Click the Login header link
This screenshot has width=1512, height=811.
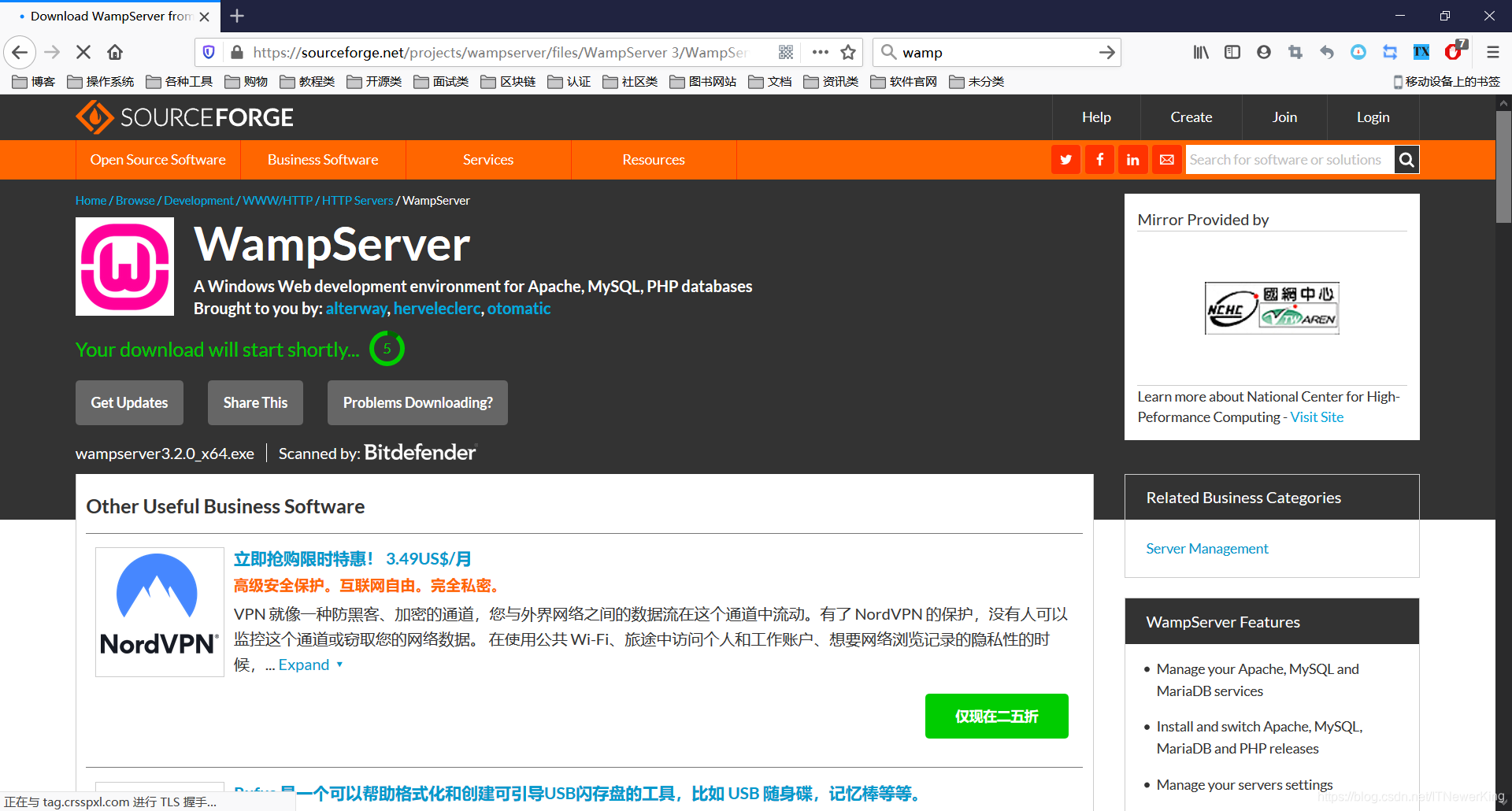tap(1373, 117)
